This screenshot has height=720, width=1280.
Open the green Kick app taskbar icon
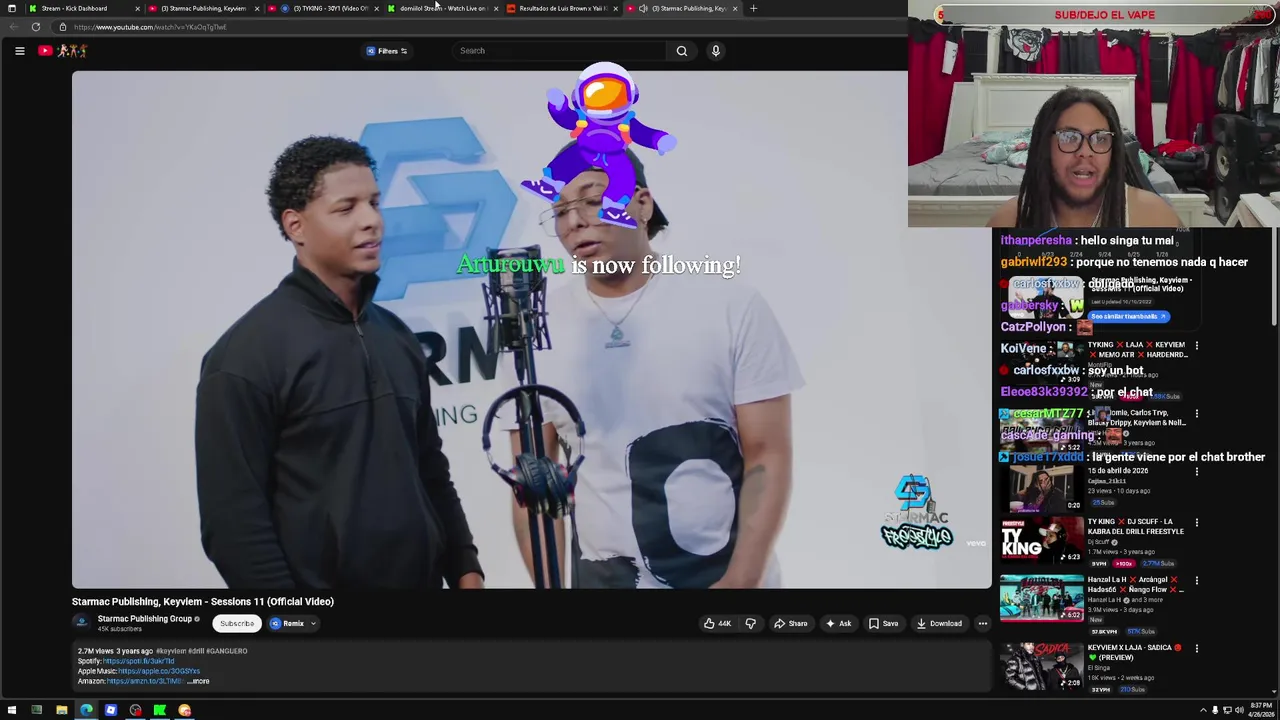coord(160,711)
